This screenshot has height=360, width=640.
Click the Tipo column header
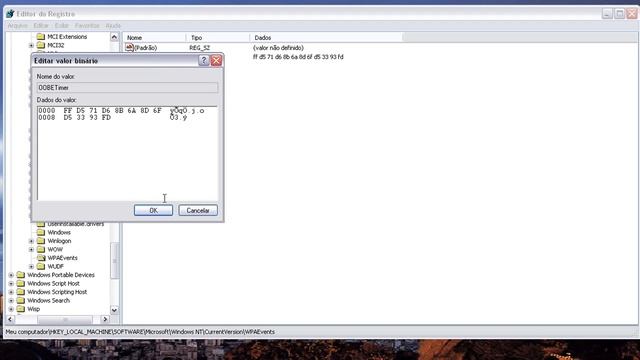pos(218,38)
